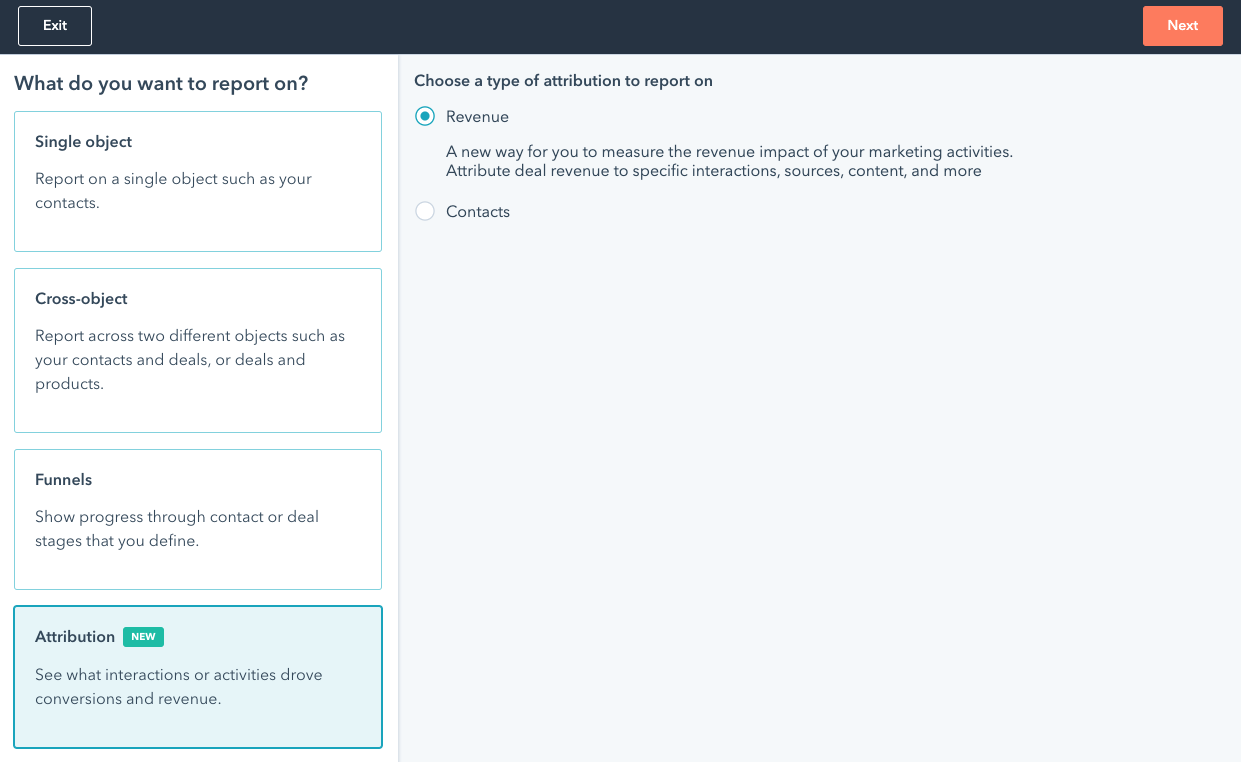This screenshot has width=1241, height=762.
Task: Click the Revenue attribution description text
Action: [729, 161]
